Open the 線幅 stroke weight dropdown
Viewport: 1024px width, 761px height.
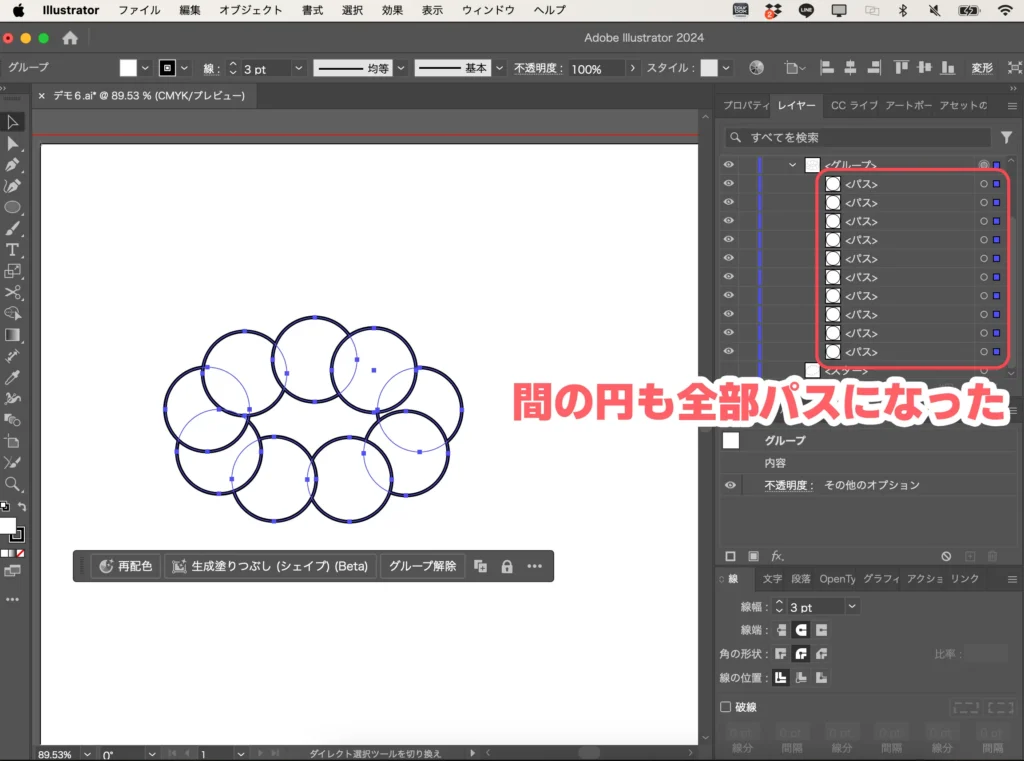point(851,606)
